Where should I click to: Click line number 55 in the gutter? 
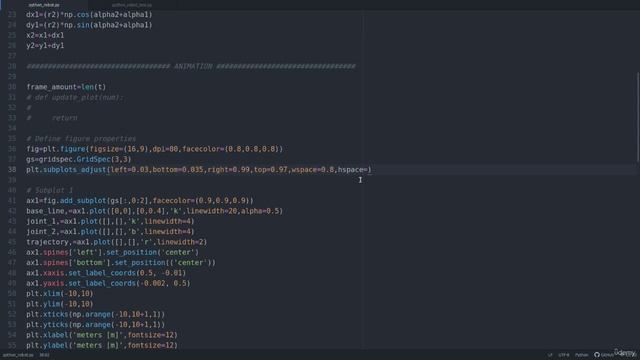pyautogui.click(x=12, y=345)
